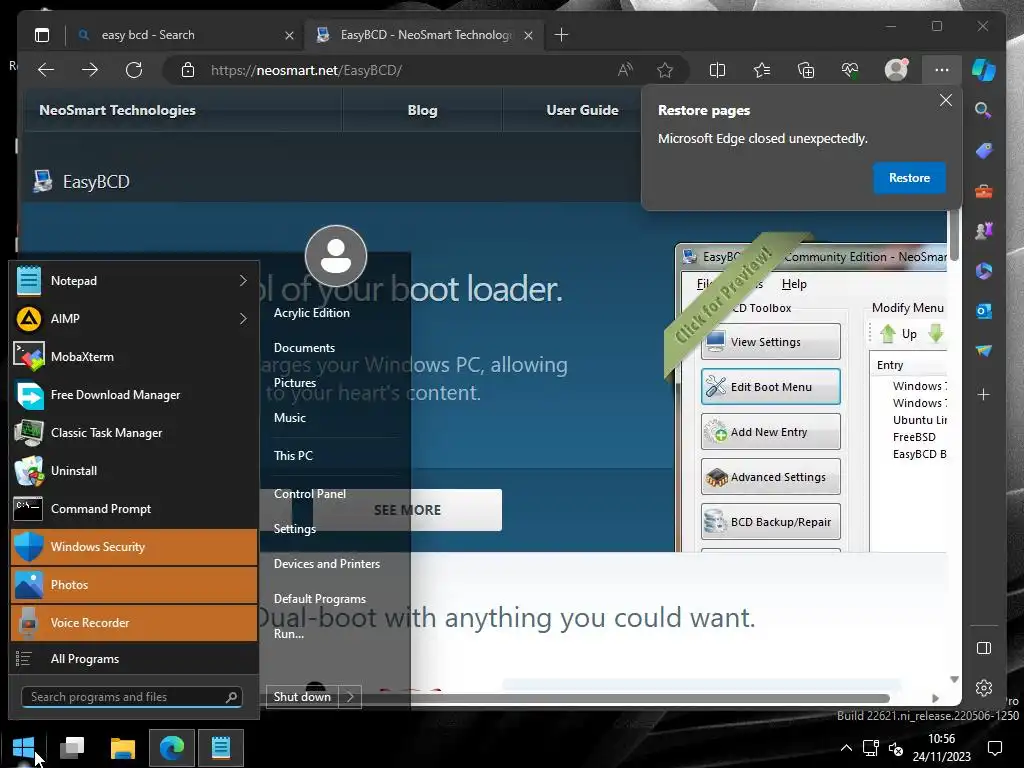The image size is (1024, 768).
Task: Click the Edge icon on taskbar
Action: coord(172,748)
